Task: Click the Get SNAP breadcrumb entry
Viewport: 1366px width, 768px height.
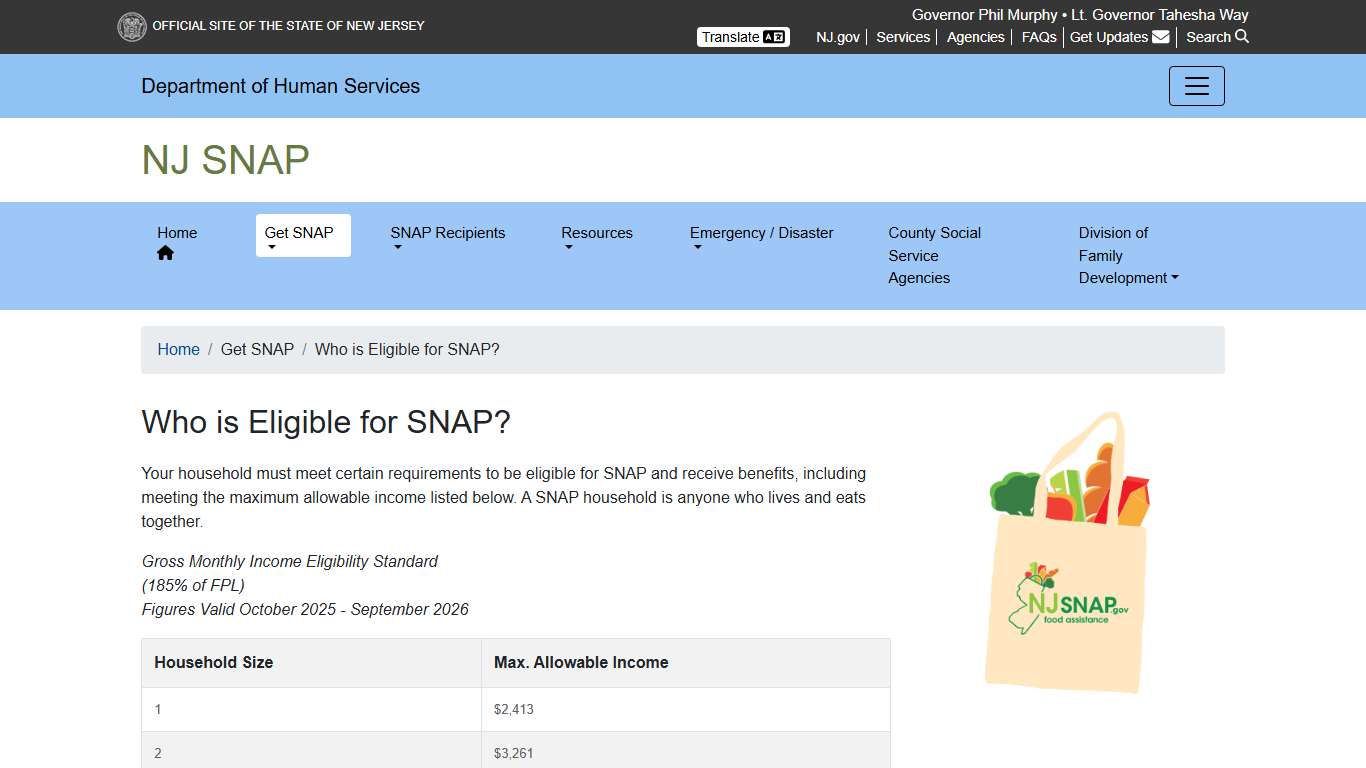Action: tap(257, 349)
